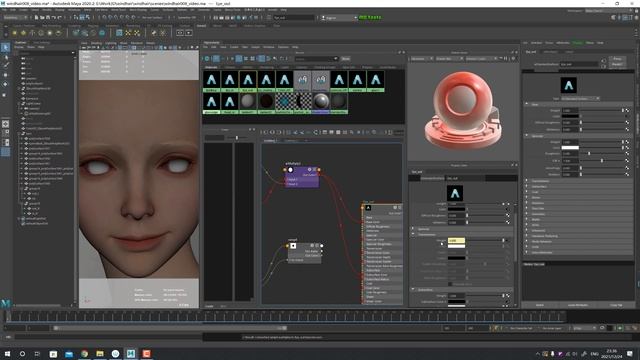Select the arrow Select tool in toolbox
Viewport: 640px width, 360px height.
tap(5, 48)
